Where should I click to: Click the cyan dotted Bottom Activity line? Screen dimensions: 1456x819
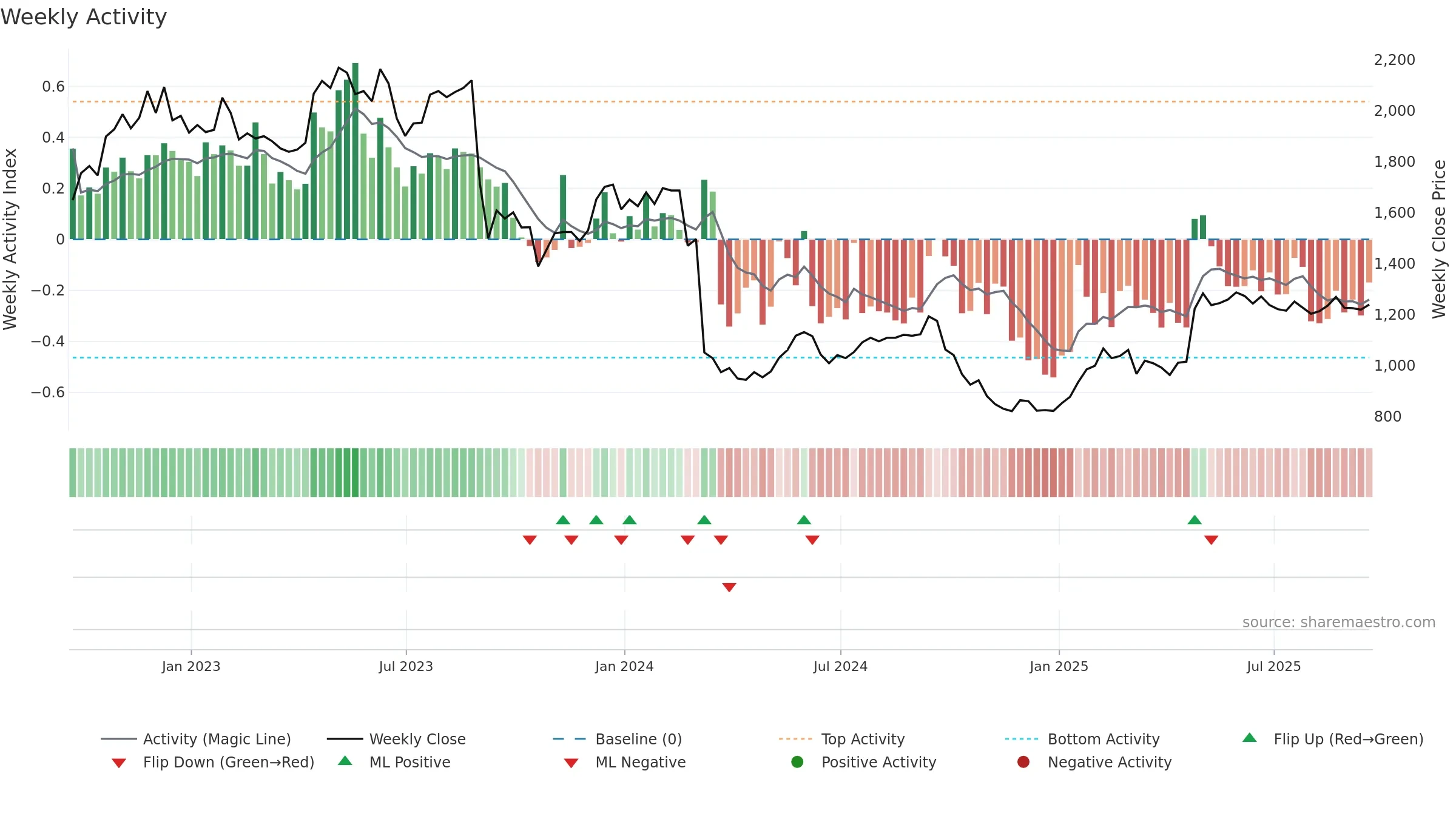(x=720, y=358)
